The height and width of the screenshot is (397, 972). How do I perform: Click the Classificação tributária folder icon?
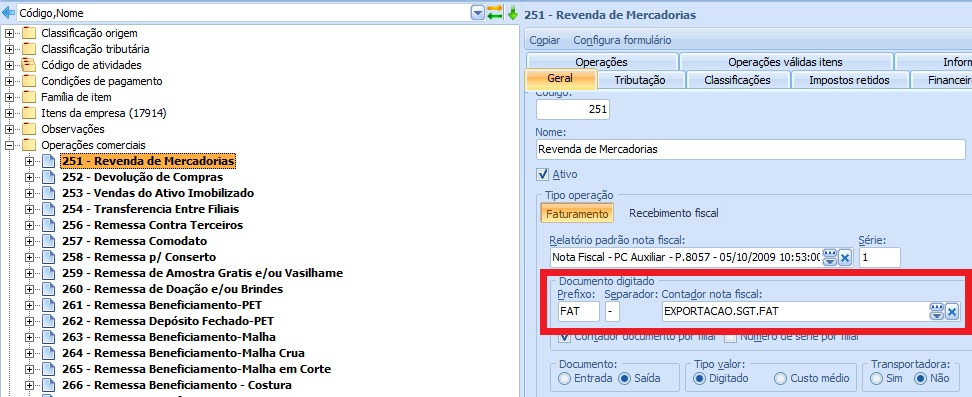pos(29,49)
